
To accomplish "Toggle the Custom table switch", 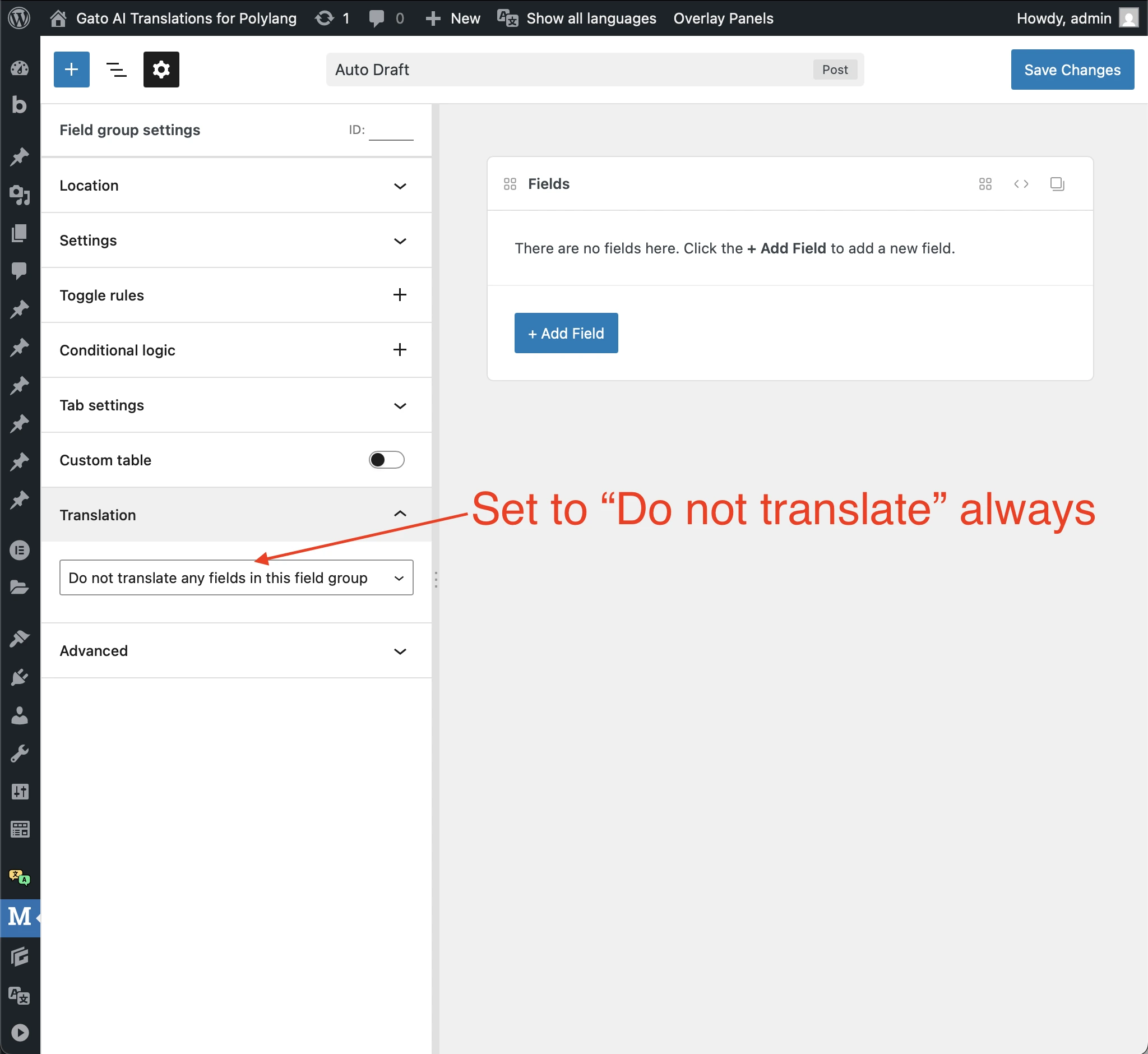I will [386, 460].
